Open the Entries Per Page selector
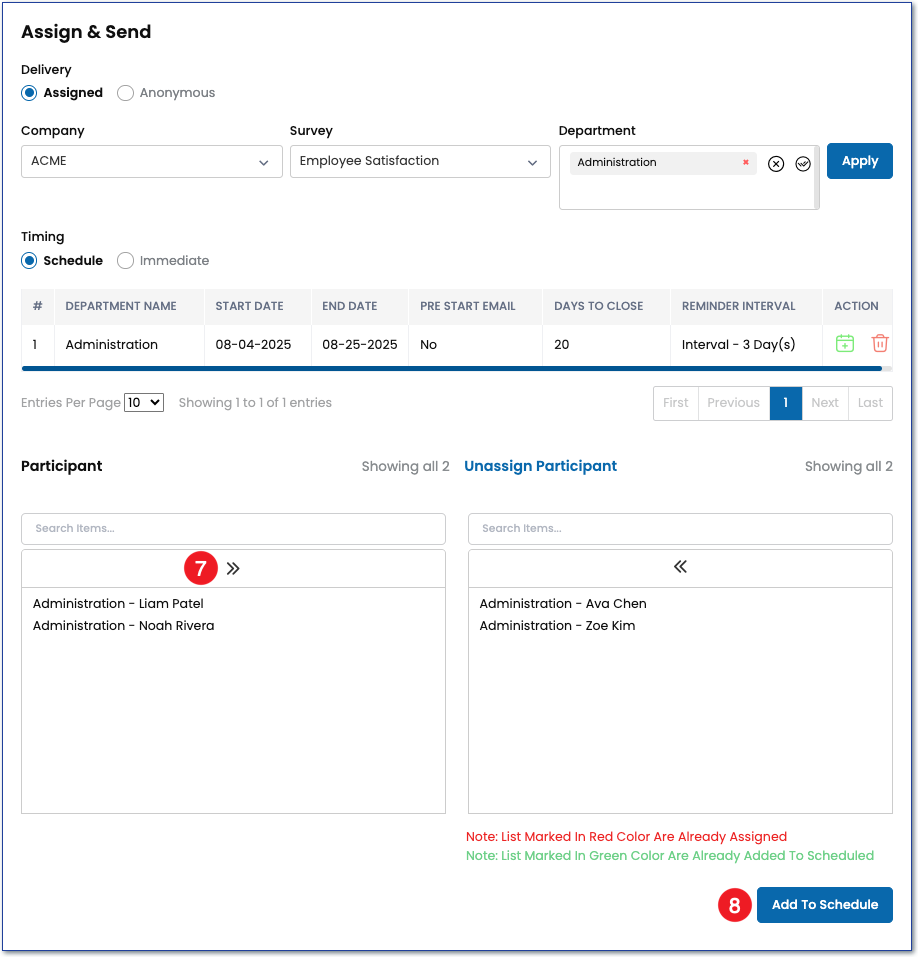 click(x=143, y=403)
